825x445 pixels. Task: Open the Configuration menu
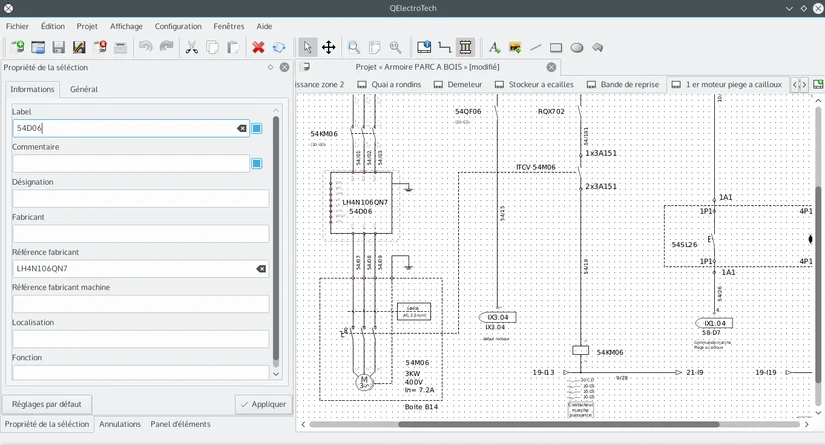pyautogui.click(x=178, y=26)
